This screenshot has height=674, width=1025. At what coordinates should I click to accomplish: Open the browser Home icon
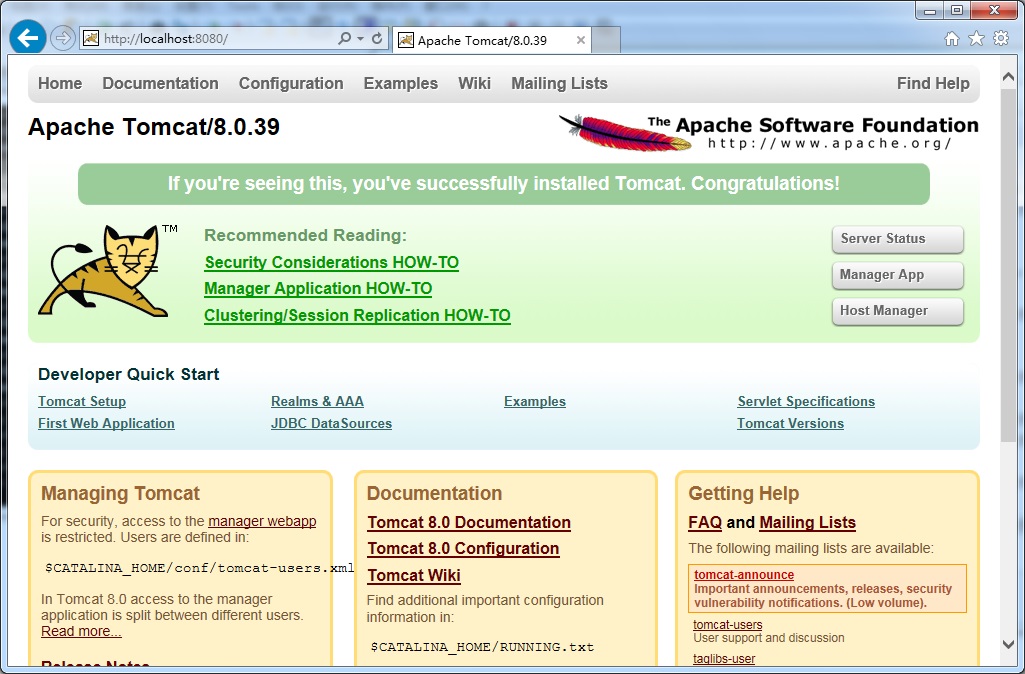952,39
